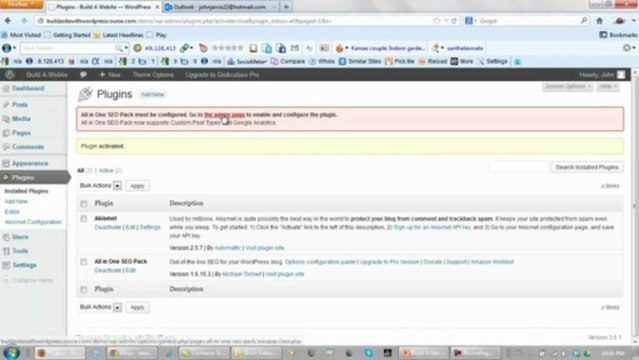Click the Reload item in SEO toolbar
This screenshot has height=360, width=639.
pyautogui.click(x=433, y=62)
